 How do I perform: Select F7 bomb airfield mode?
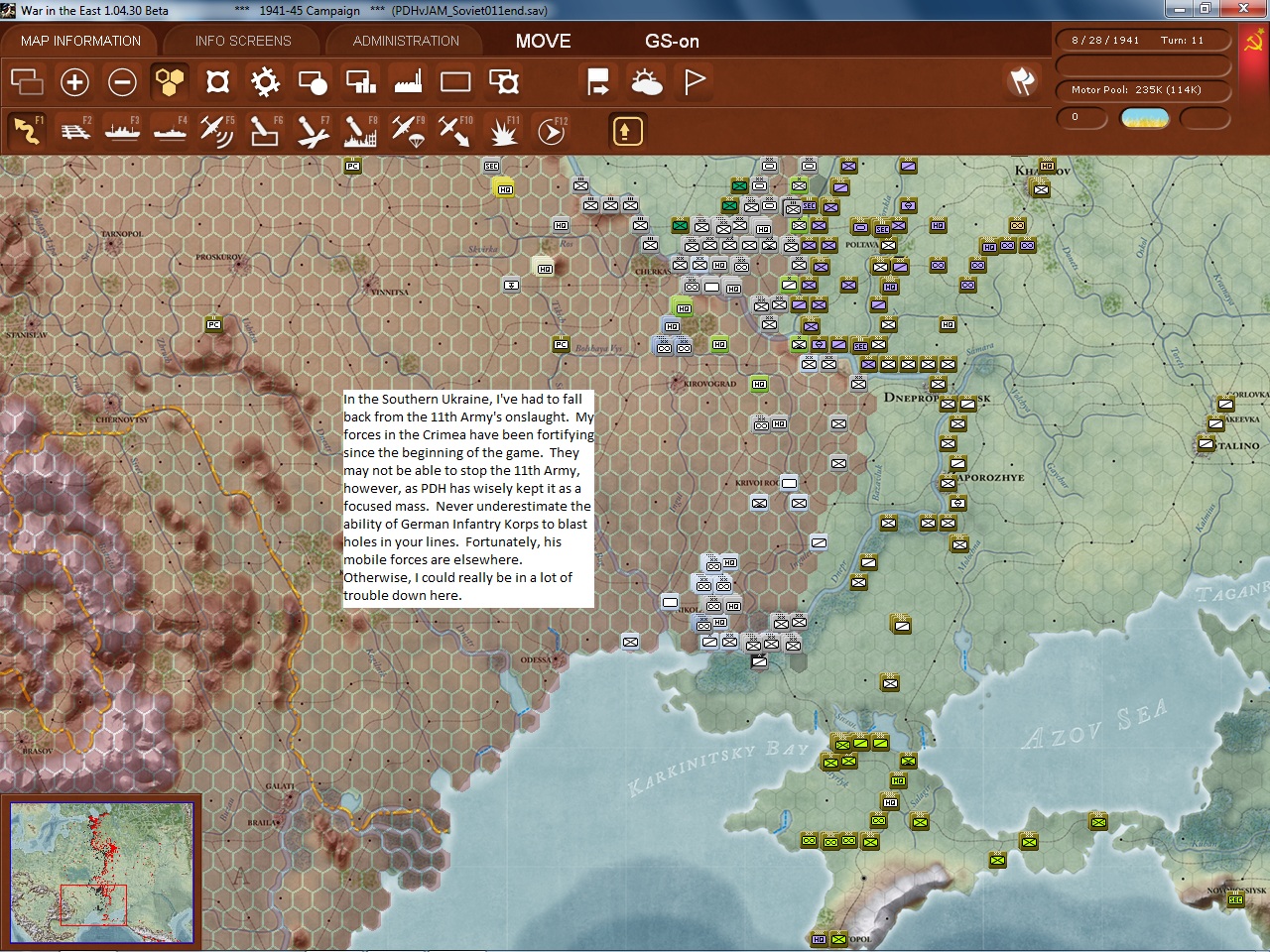tap(313, 130)
